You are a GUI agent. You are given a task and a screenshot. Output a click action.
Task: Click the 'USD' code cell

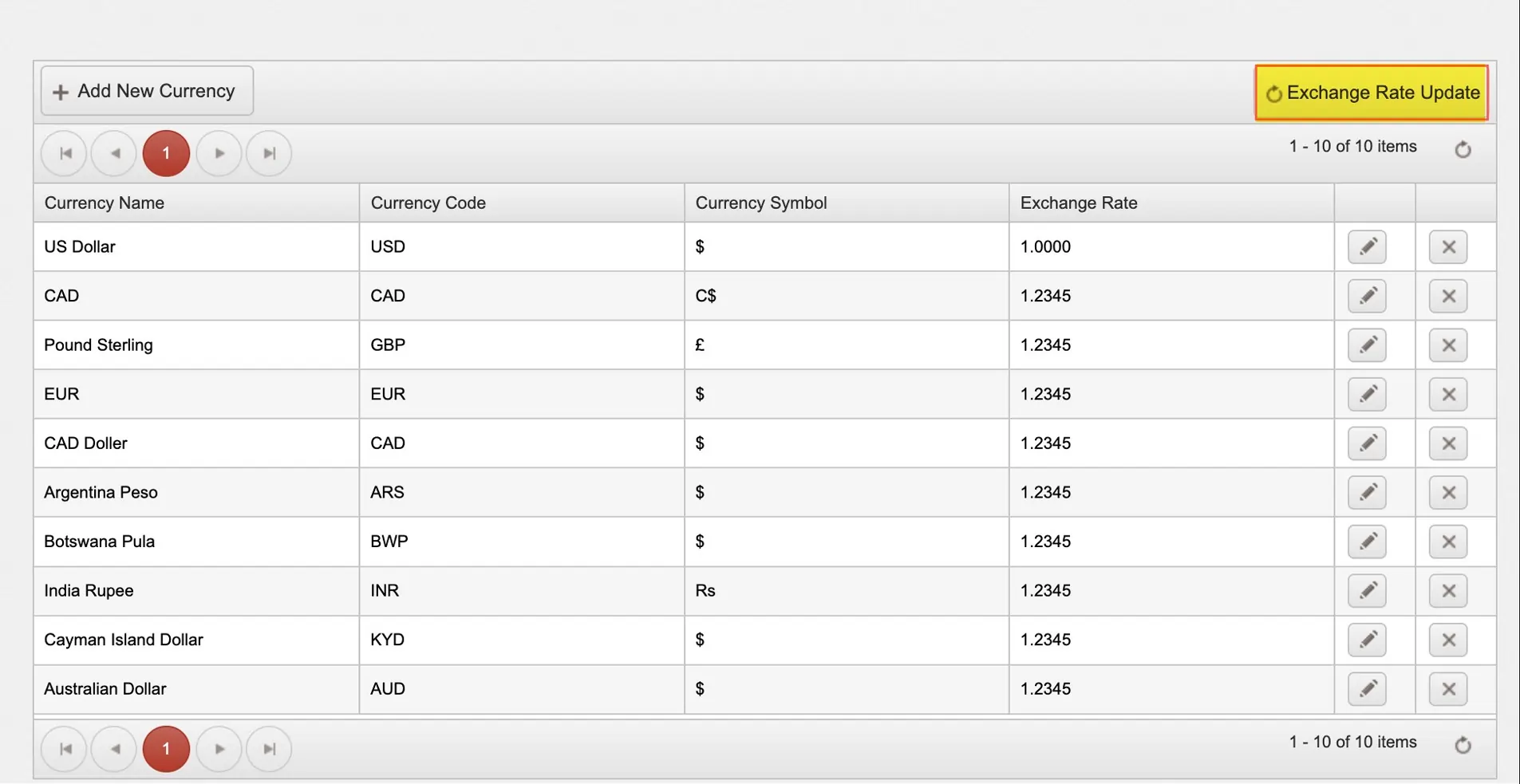(522, 246)
